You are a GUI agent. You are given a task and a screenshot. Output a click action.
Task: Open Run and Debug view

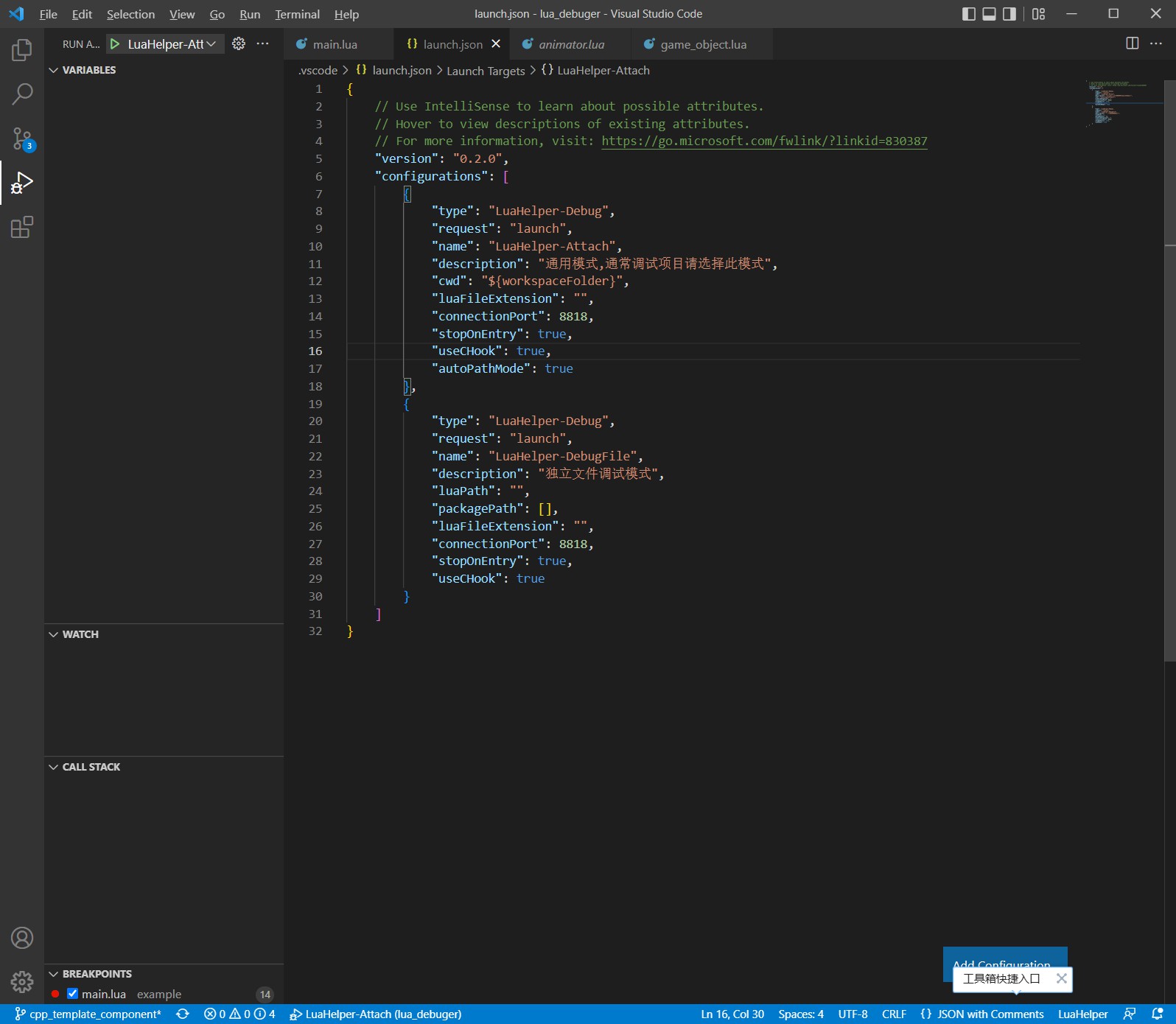click(22, 183)
